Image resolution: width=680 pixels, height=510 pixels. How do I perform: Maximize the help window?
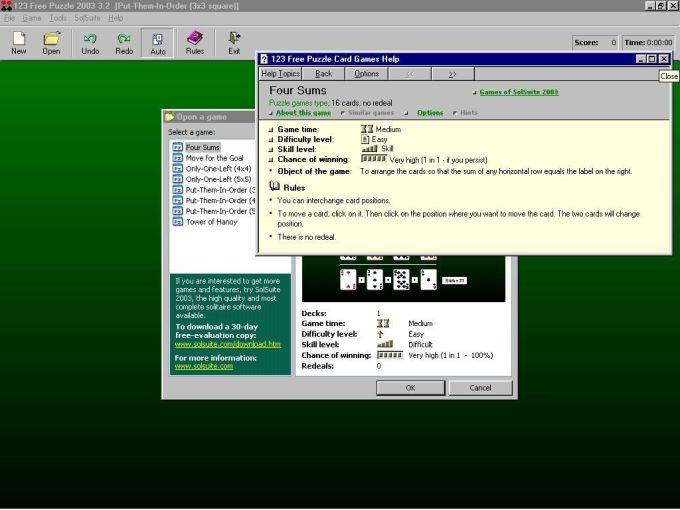point(652,59)
